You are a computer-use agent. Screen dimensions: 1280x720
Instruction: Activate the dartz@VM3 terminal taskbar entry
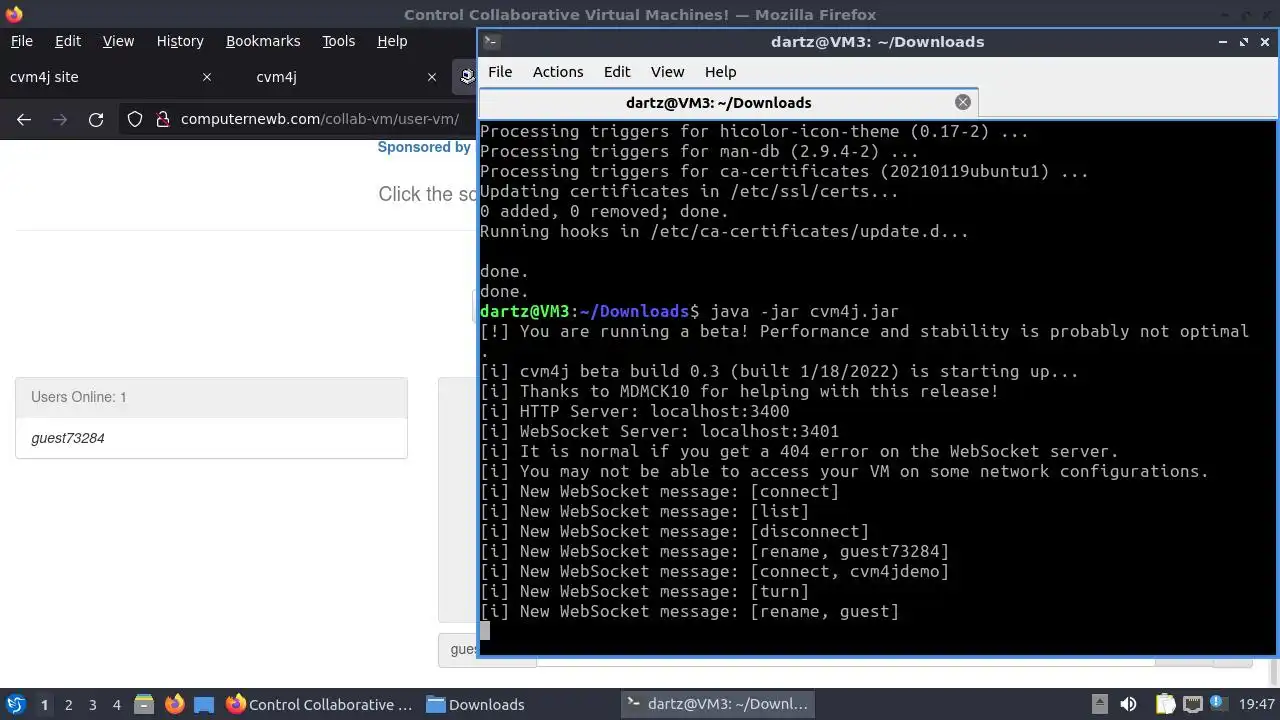pyautogui.click(x=718, y=704)
